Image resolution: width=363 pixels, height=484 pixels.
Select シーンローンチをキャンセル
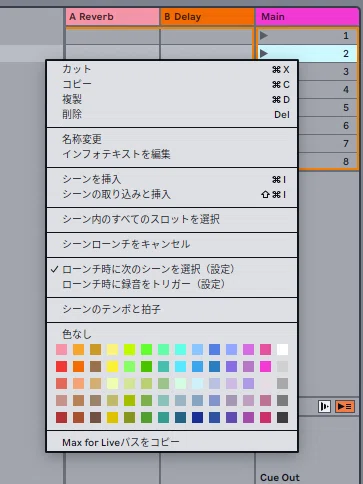(x=172, y=244)
